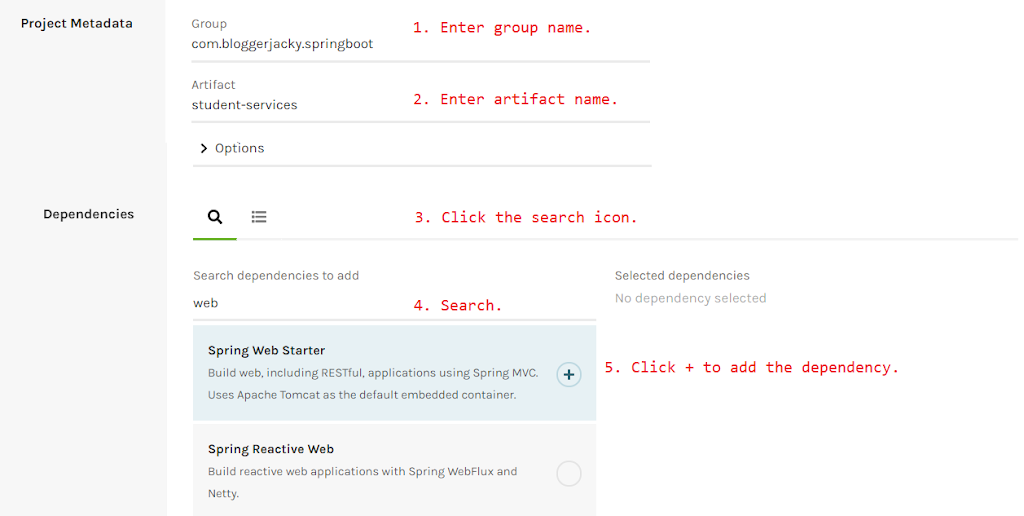Focus the Group field com.bloggerjacky.springboot

(282, 44)
